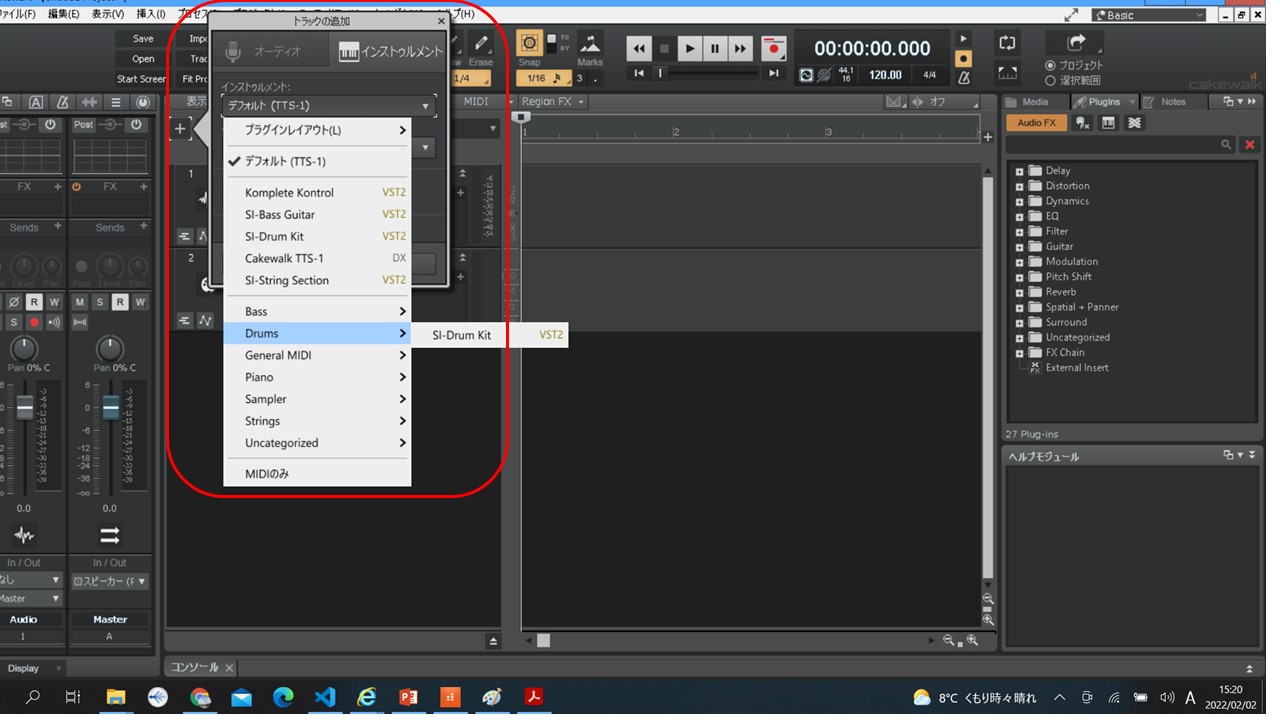Viewport: 1280px width, 720px height.
Task: Toggle the Snap grid icon
Action: click(530, 43)
